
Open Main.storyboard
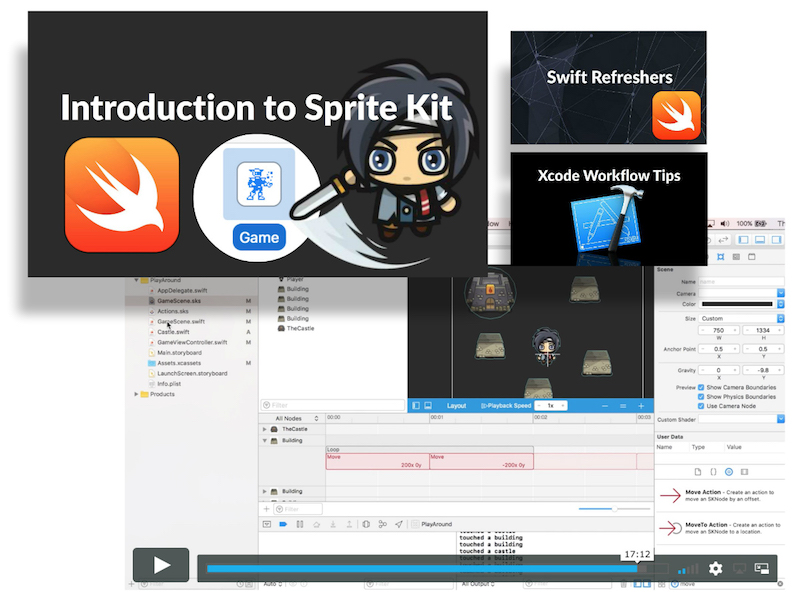pyautogui.click(x=179, y=353)
